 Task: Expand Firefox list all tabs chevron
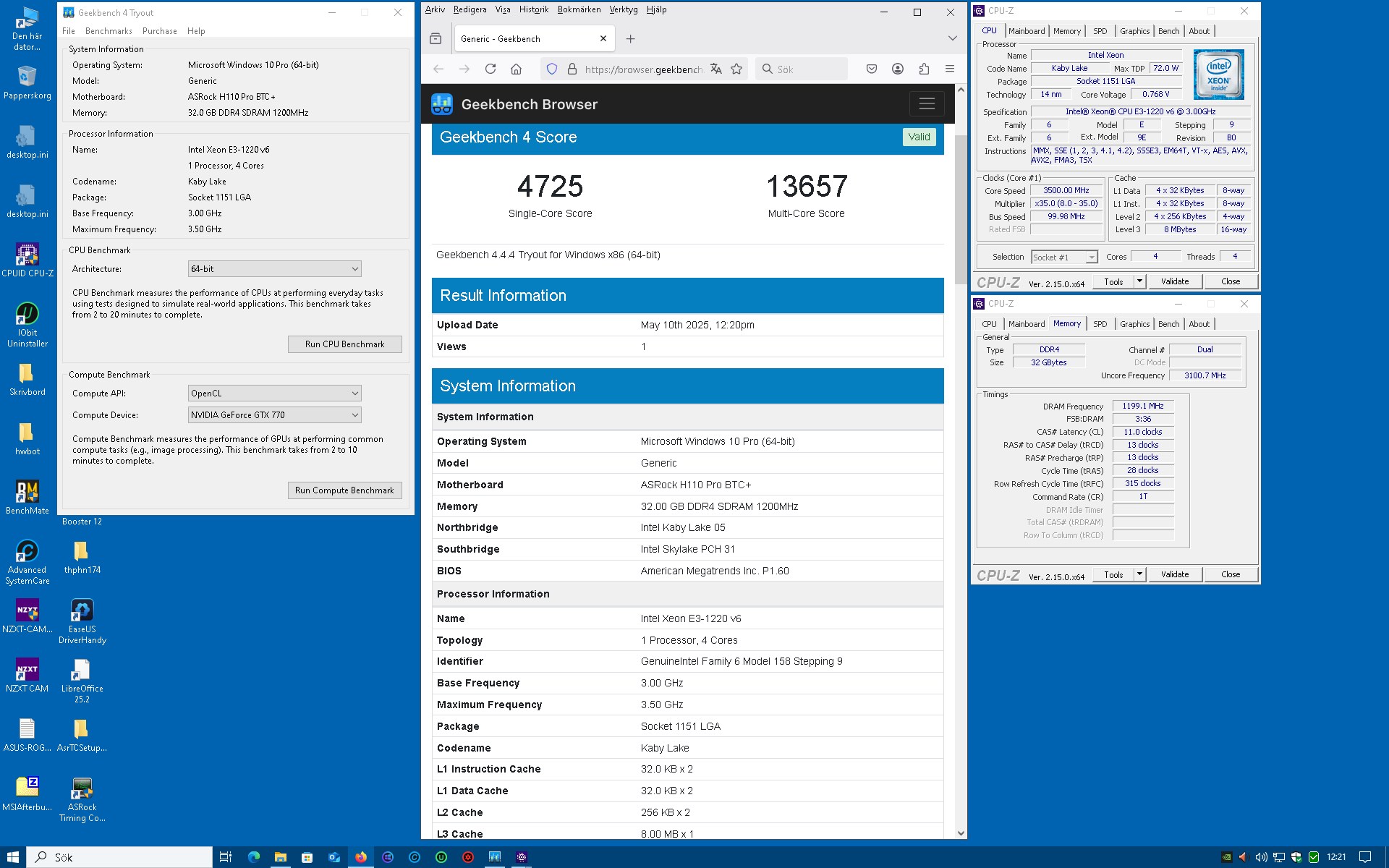(x=952, y=39)
